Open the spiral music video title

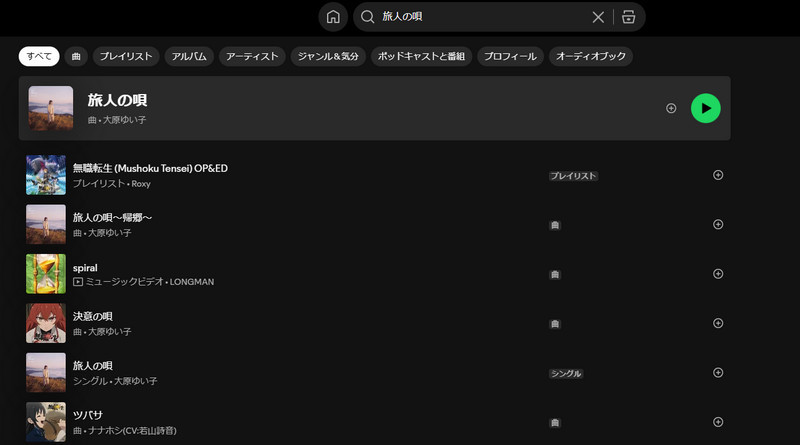pyautogui.click(x=85, y=268)
